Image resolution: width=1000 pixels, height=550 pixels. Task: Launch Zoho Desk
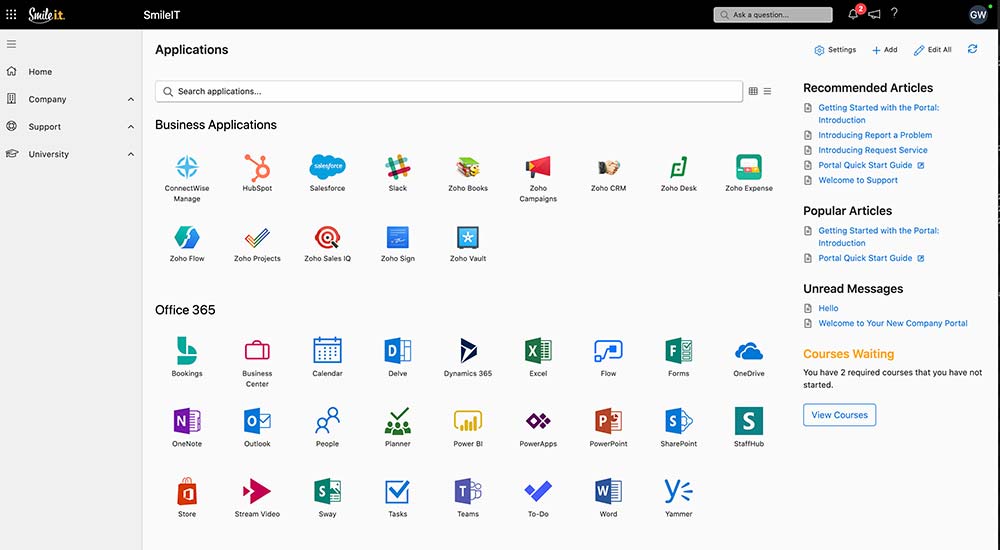tap(679, 168)
